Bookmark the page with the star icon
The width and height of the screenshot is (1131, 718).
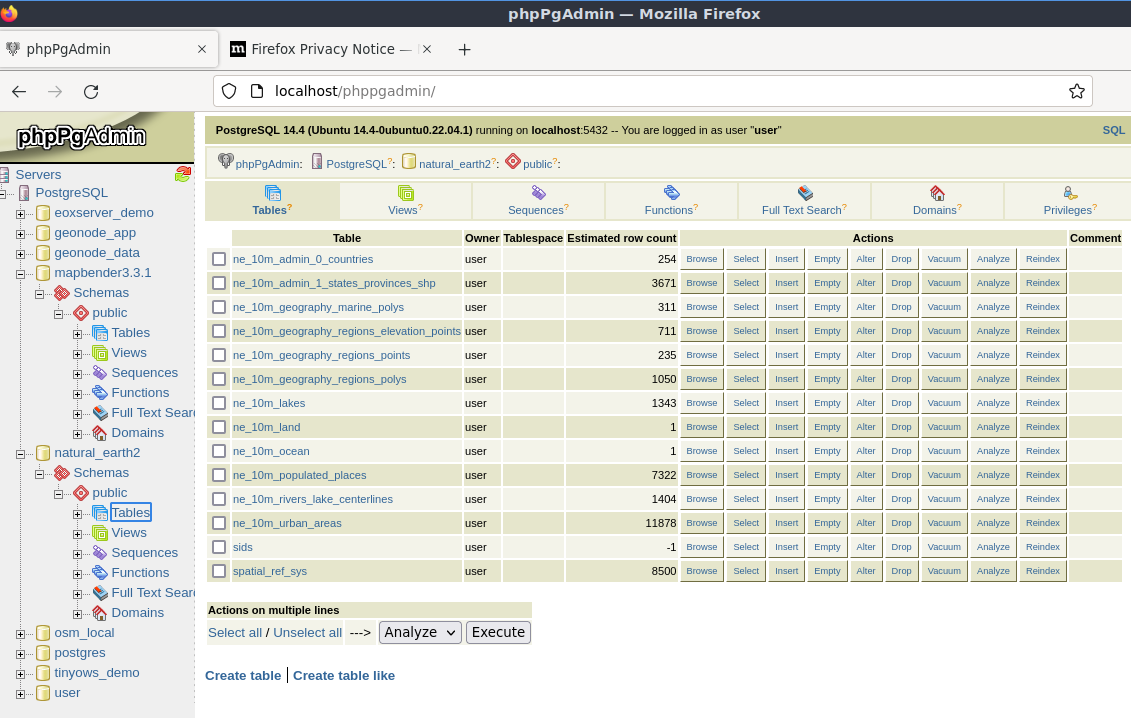click(1076, 91)
